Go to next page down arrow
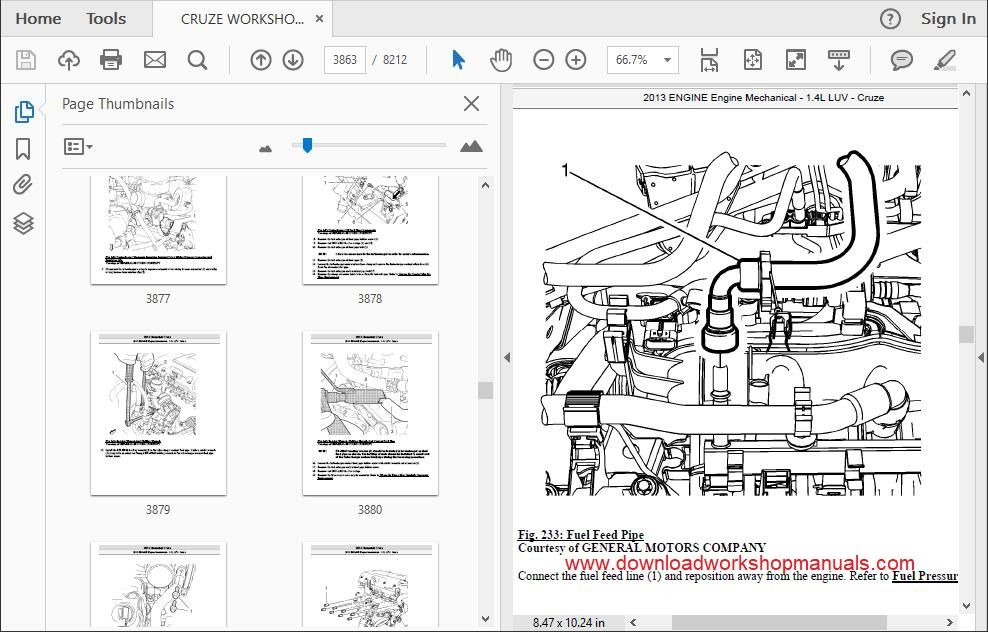Screen dimensions: 988x632 point(293,60)
